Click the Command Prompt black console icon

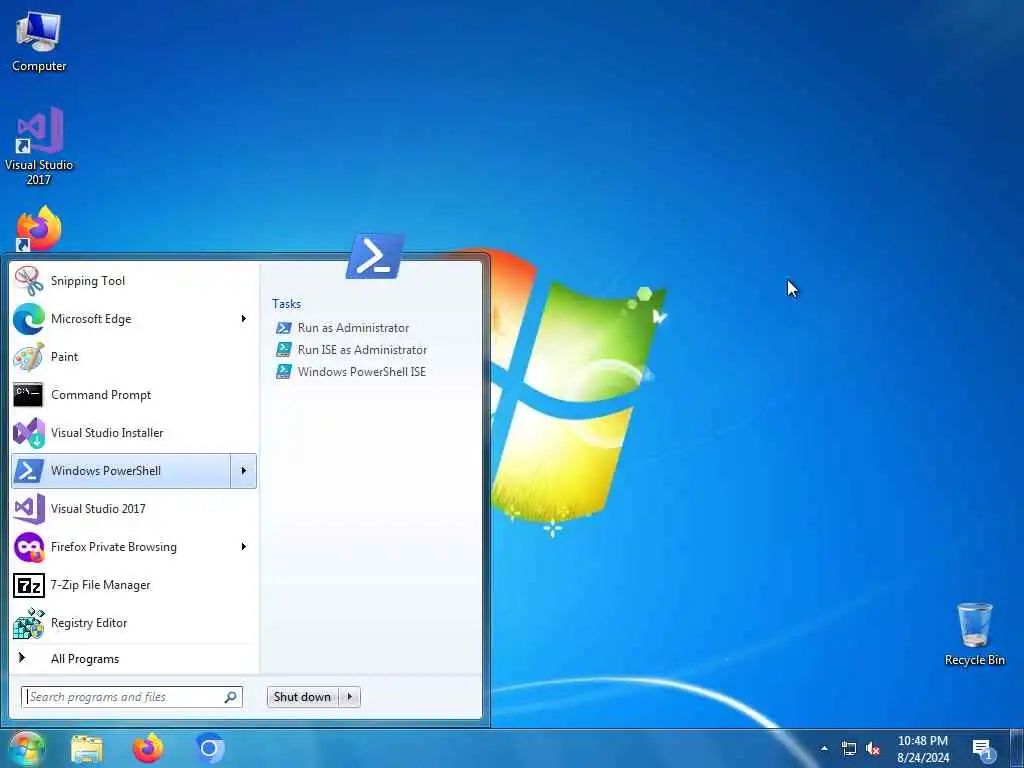pyautogui.click(x=29, y=394)
